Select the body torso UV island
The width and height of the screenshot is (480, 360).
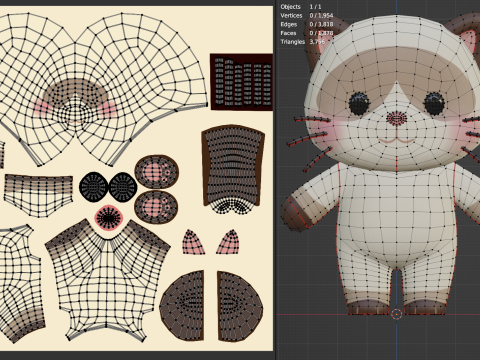[x=107, y=280]
